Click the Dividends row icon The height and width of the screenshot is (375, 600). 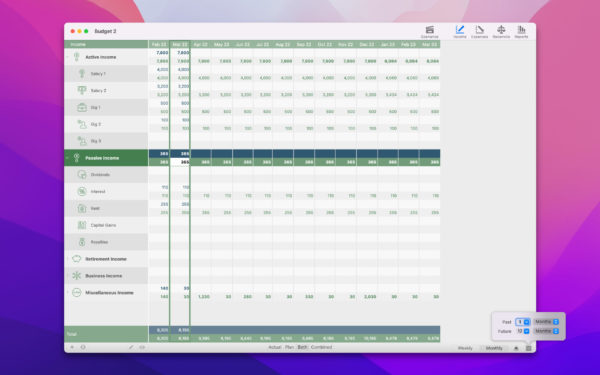[82, 174]
